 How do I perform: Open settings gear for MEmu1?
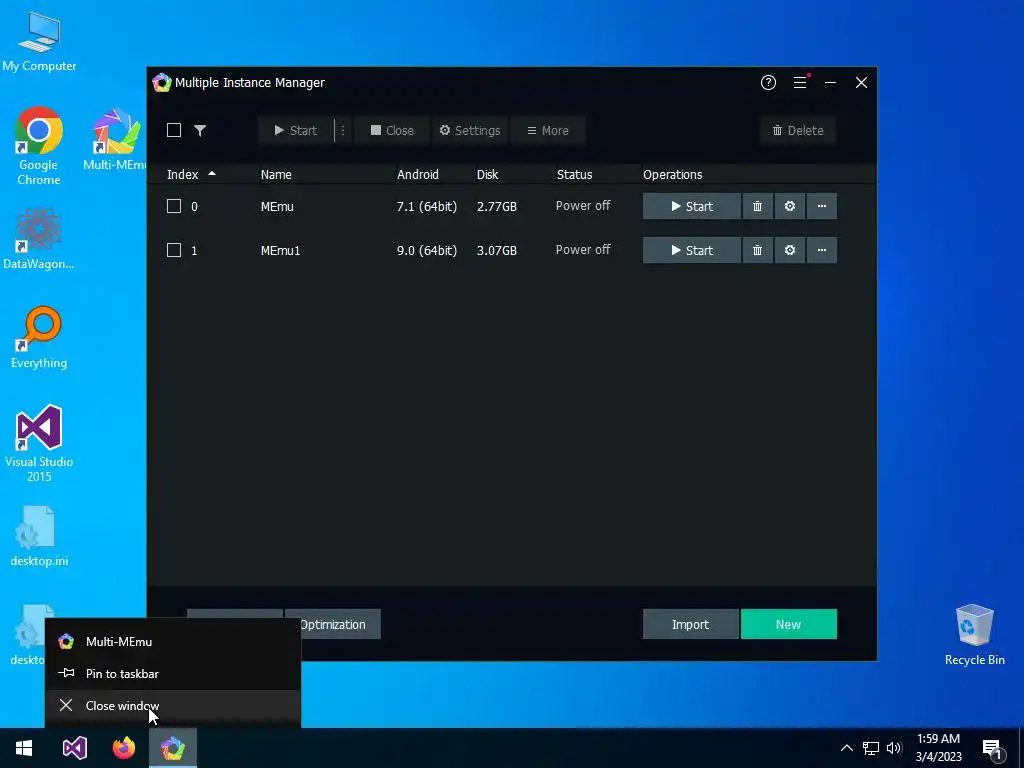tap(790, 250)
